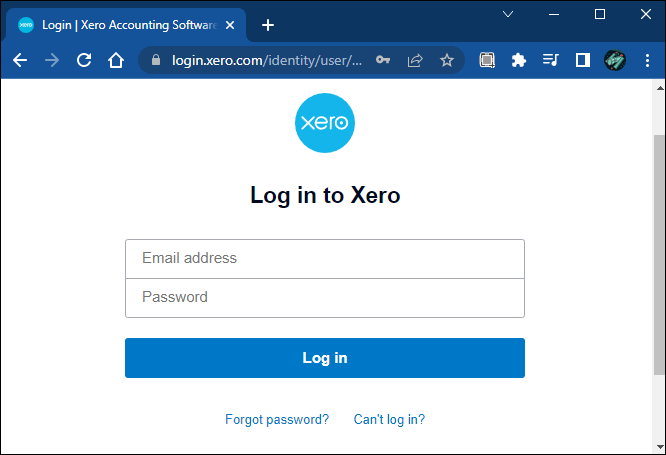Expand the tab search chevron

click(508, 14)
